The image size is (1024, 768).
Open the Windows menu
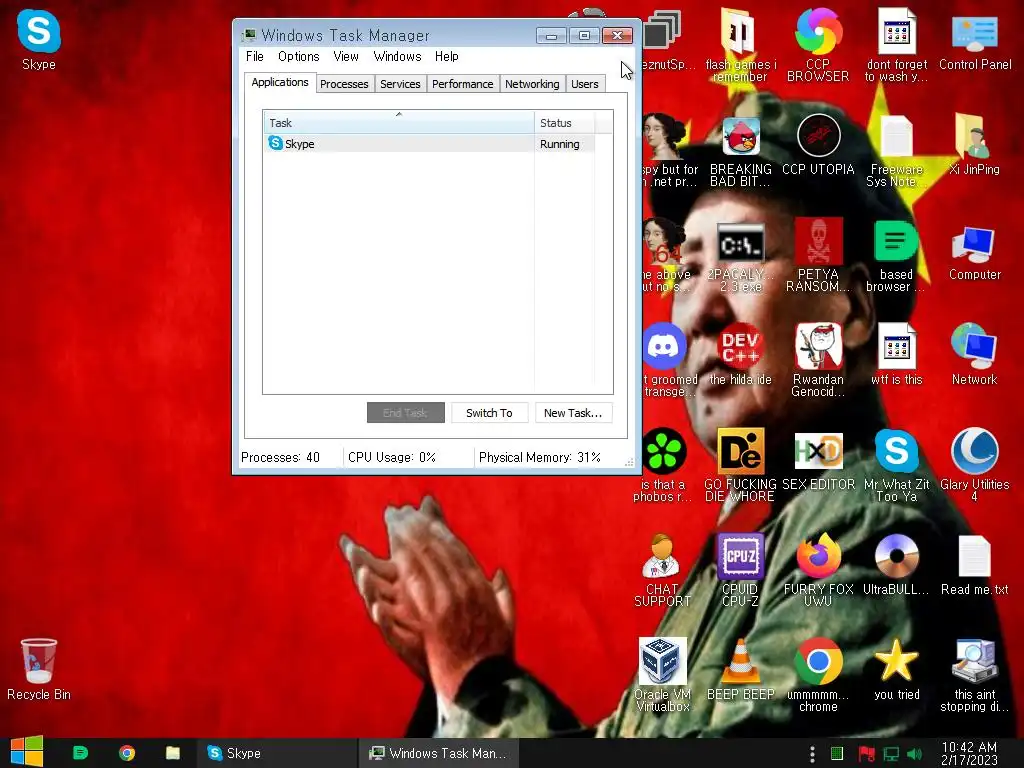397,57
